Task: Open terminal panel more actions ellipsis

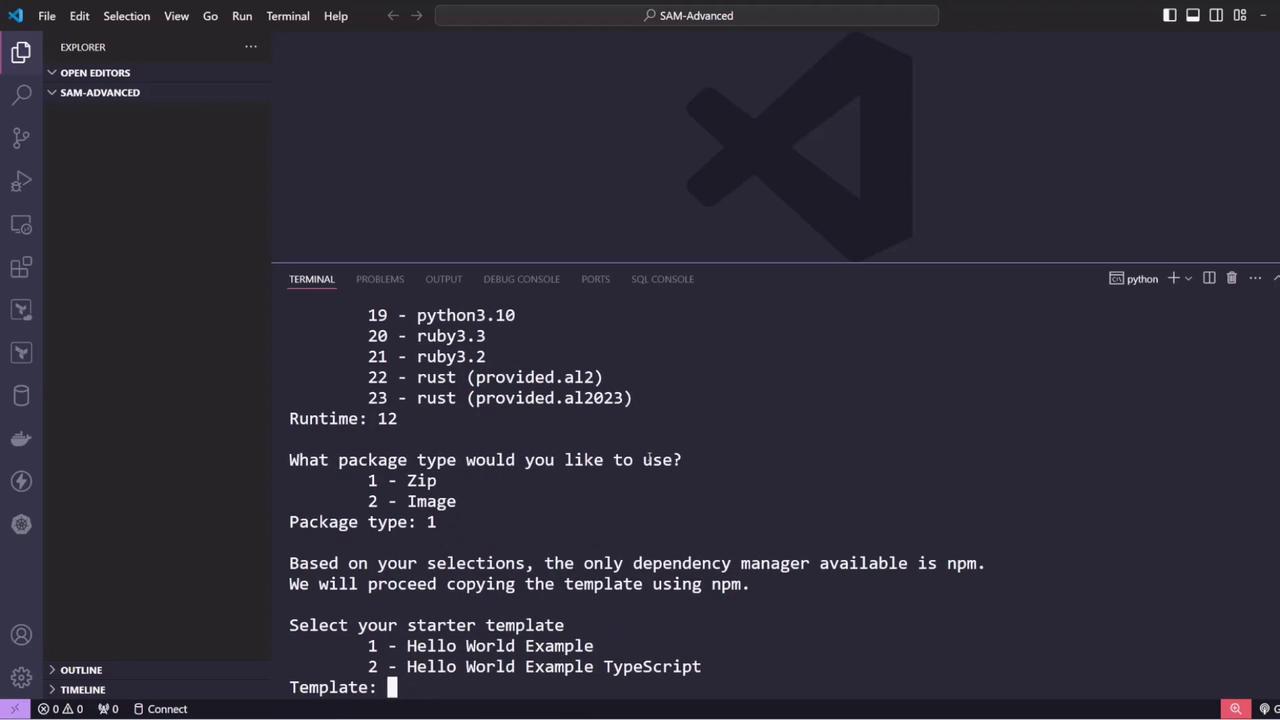Action: [1255, 278]
